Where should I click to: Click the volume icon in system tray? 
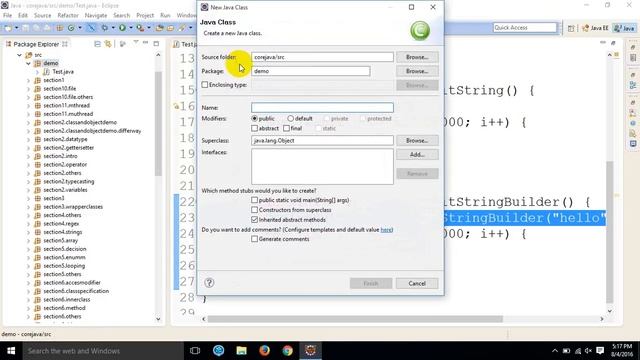pyautogui.click(x=588, y=351)
